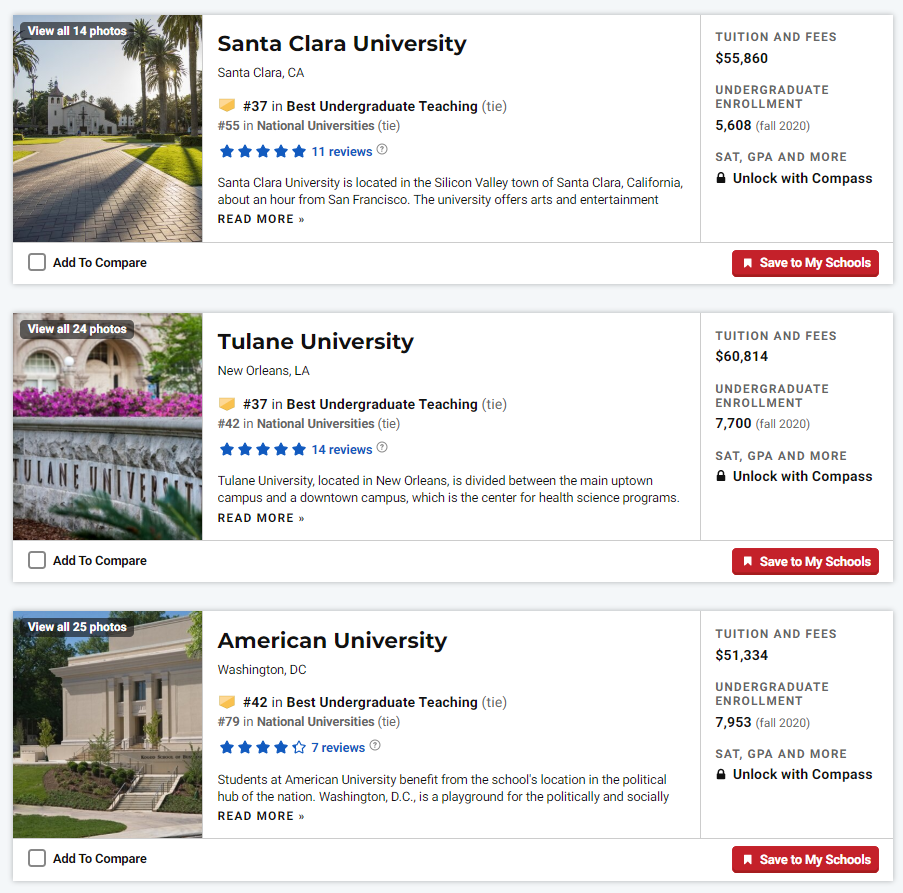Click the reviews info icon next to Tulane's 14 reviews
903x893 pixels.
(x=382, y=447)
